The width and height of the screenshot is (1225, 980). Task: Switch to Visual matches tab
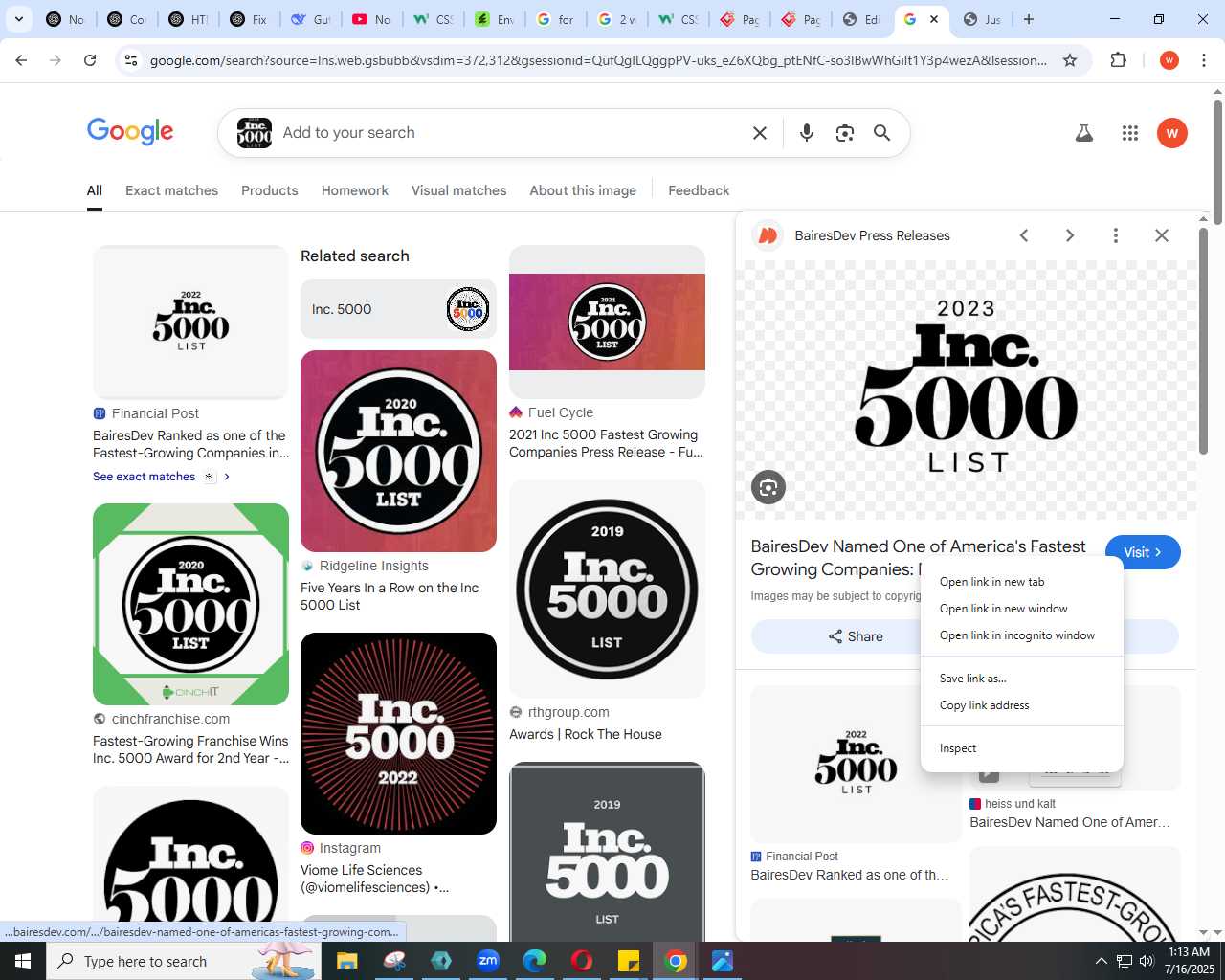click(459, 190)
